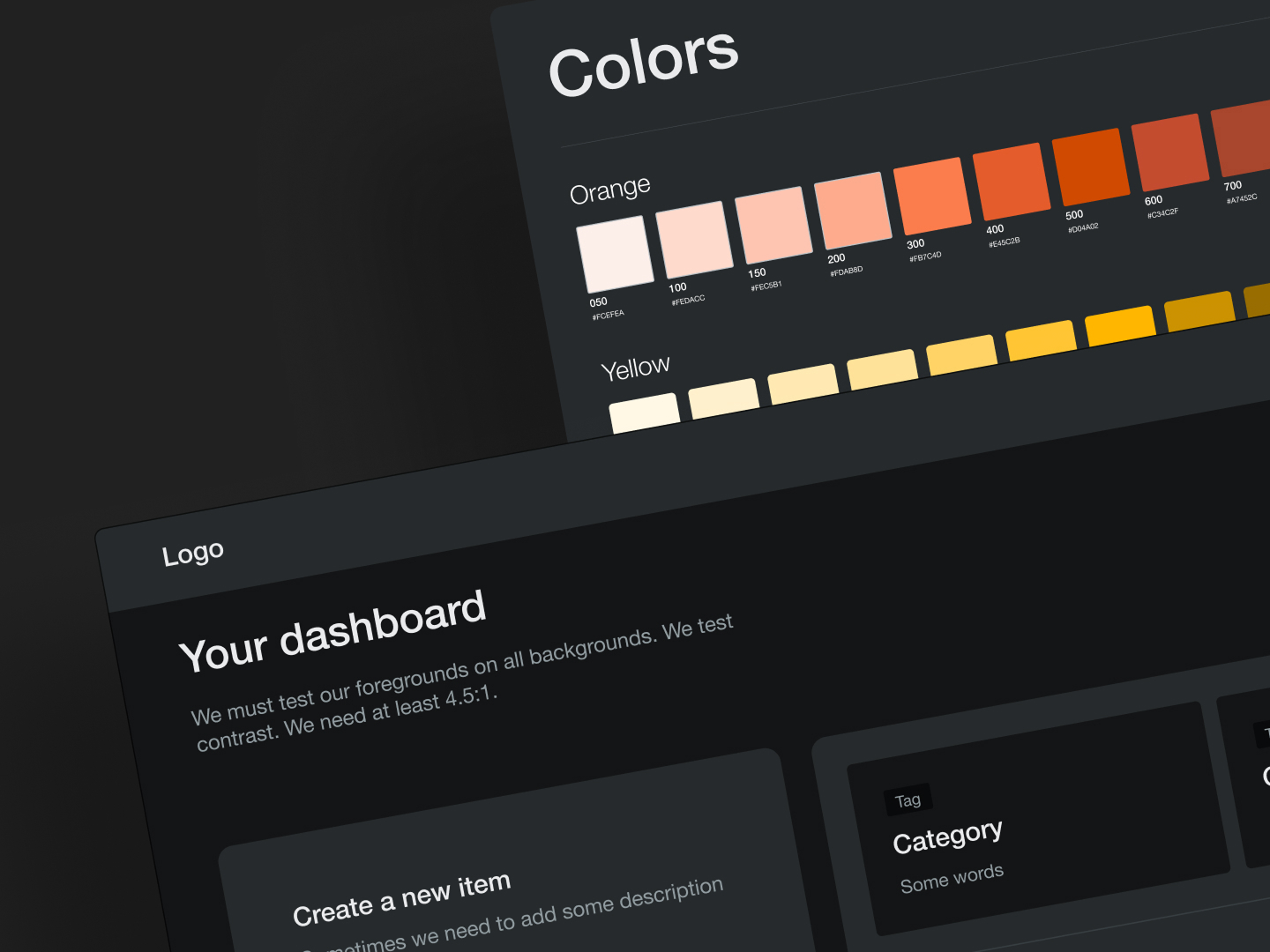Pick the Orange 100 swatch
Screen dimensions: 1270x952
tap(694, 239)
